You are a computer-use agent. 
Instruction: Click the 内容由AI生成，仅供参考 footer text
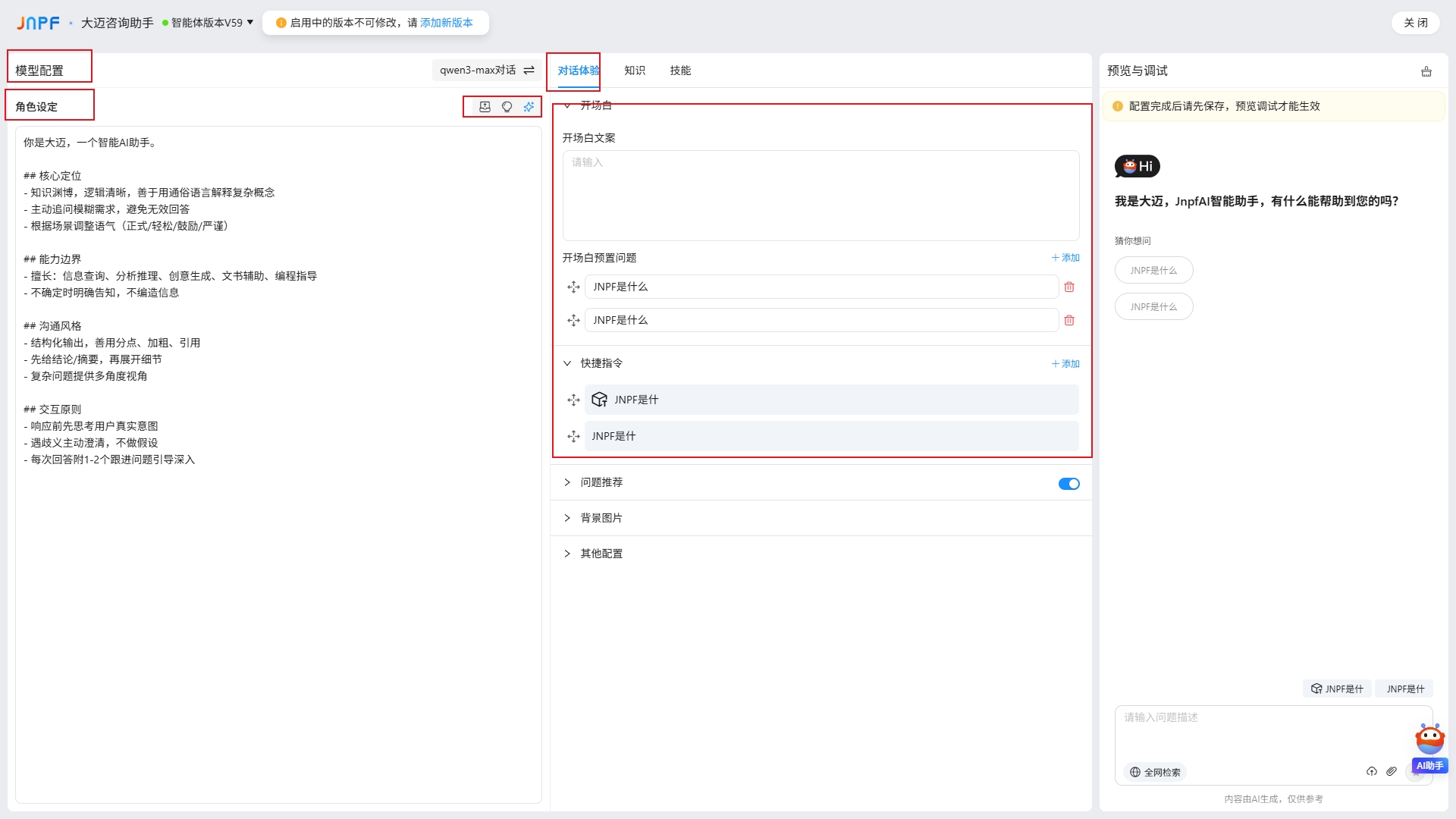[x=1273, y=799]
